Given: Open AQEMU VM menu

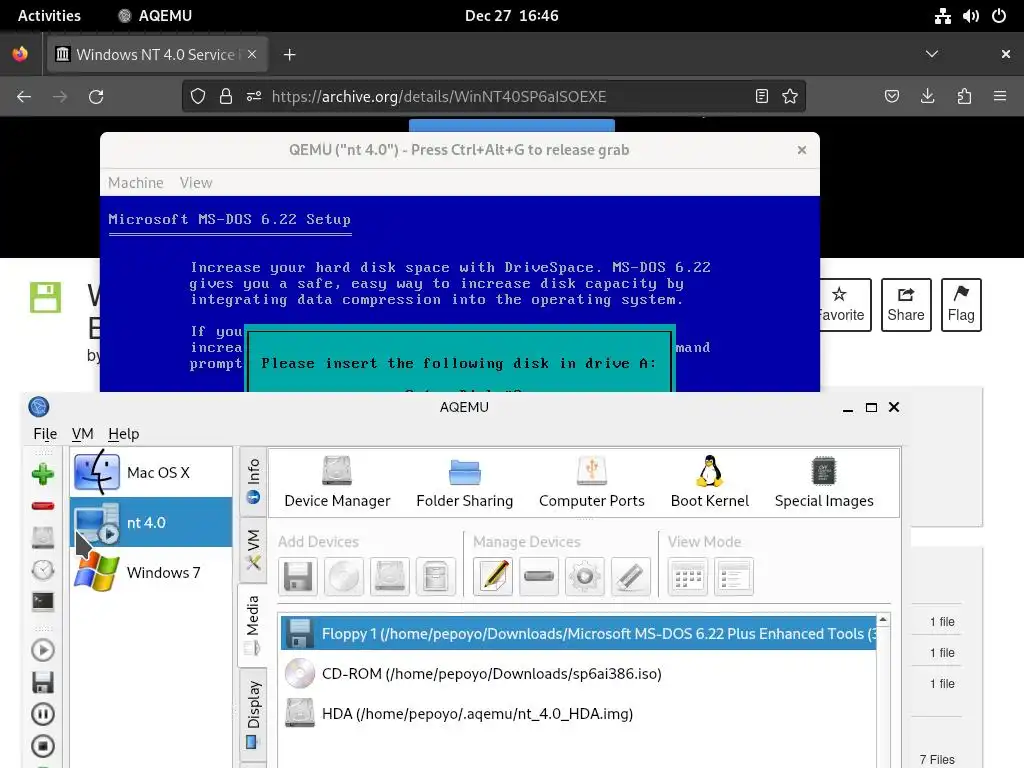Looking at the screenshot, I should tap(82, 434).
